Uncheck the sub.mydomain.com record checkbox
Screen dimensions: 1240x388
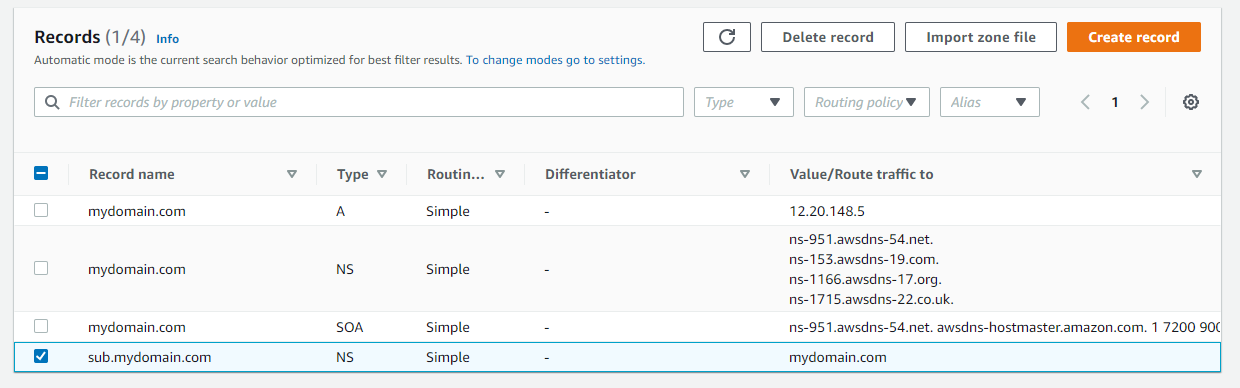click(41, 356)
